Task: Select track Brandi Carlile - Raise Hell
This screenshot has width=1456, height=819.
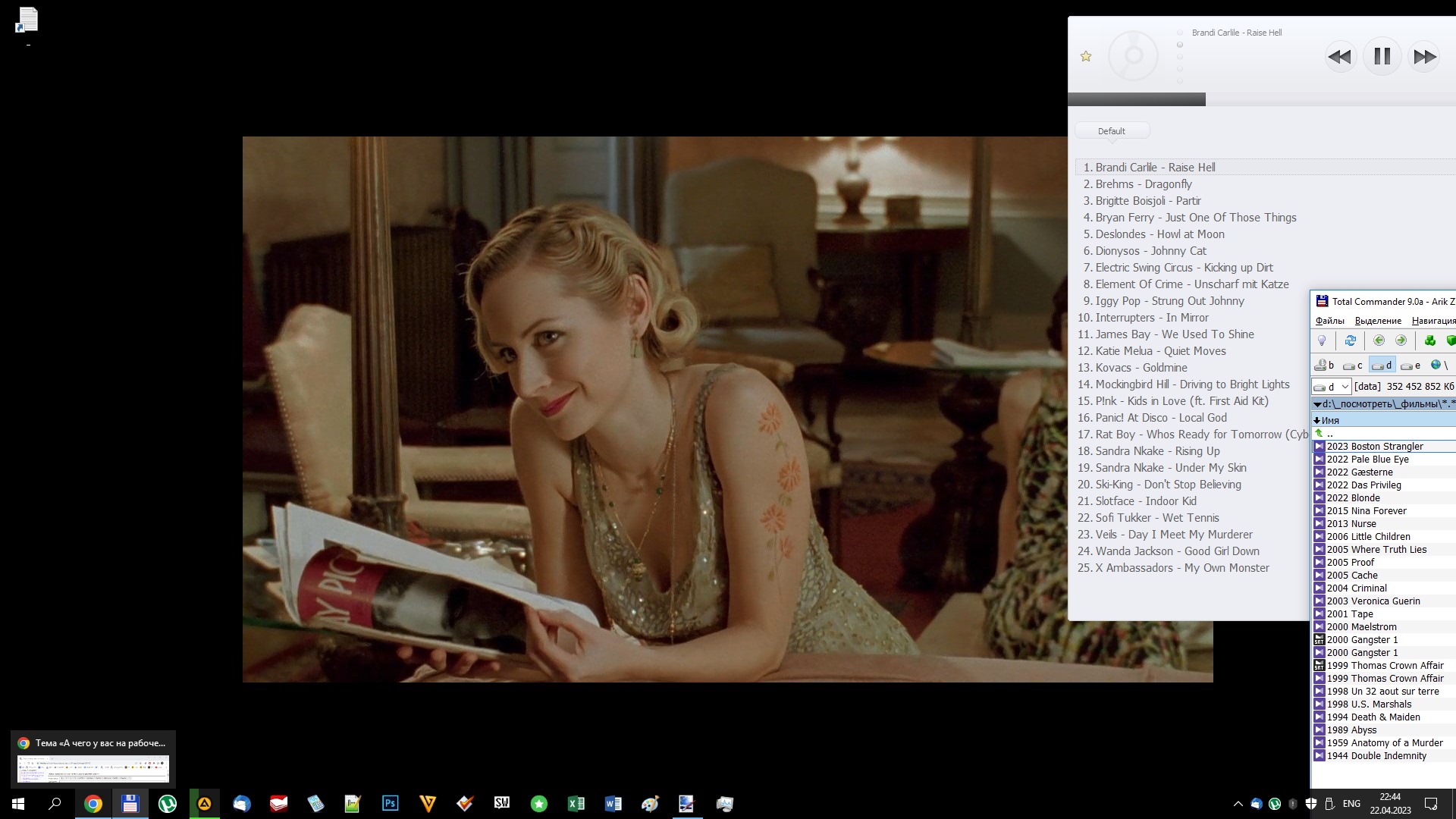Action: coord(1265,168)
